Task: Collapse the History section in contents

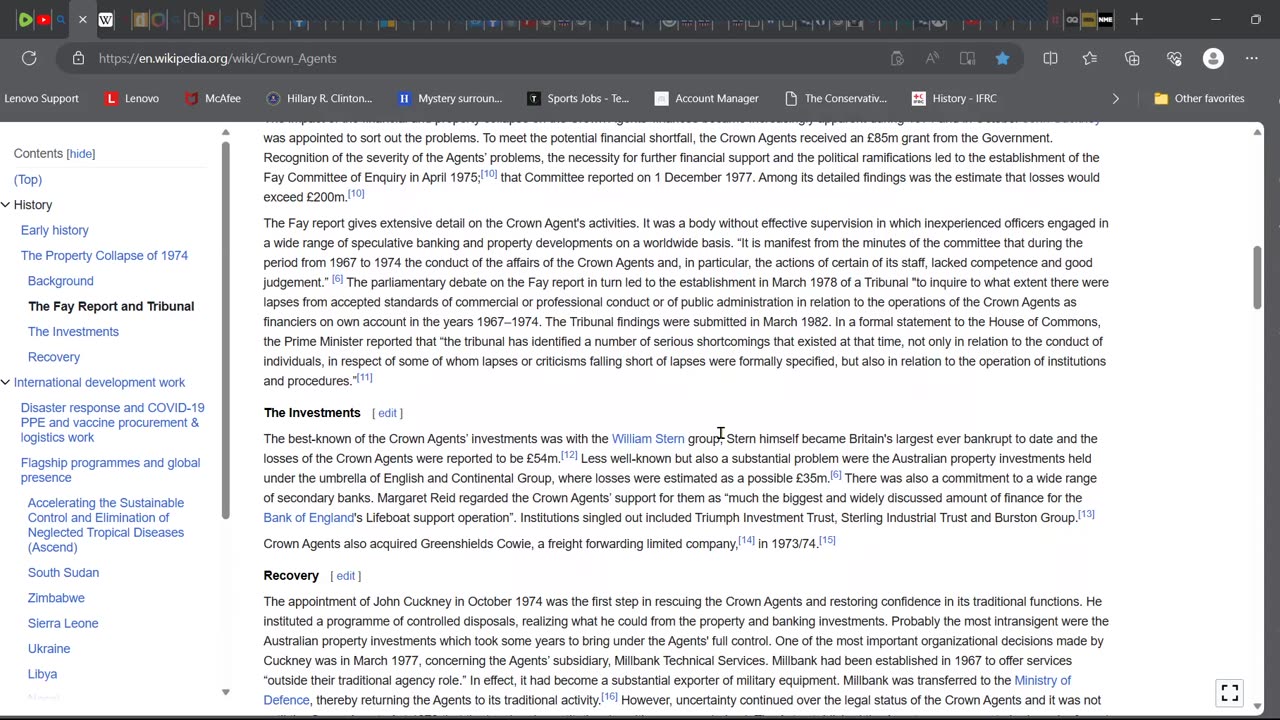Action: [5, 205]
